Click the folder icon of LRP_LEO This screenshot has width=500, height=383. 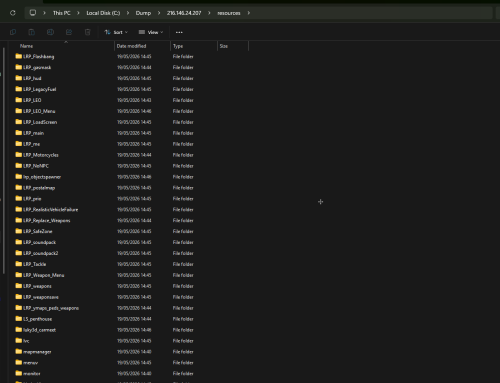pos(19,100)
